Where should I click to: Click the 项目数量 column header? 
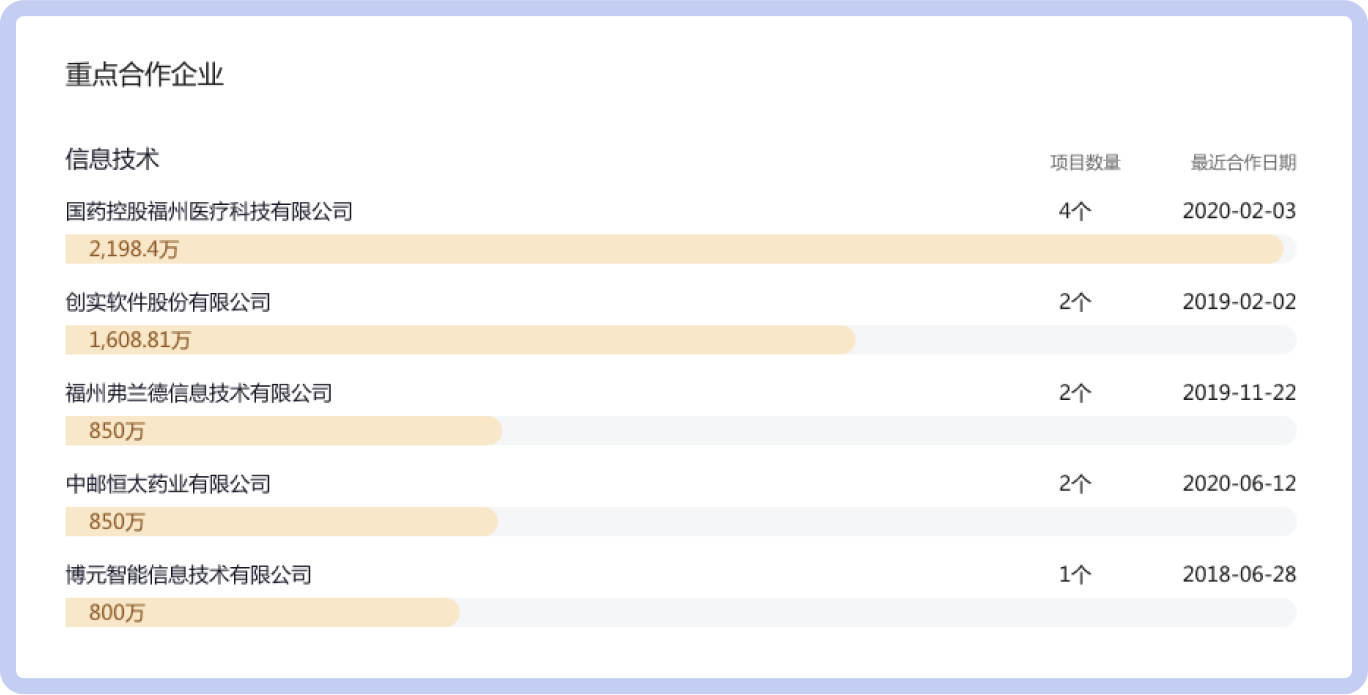click(1085, 163)
